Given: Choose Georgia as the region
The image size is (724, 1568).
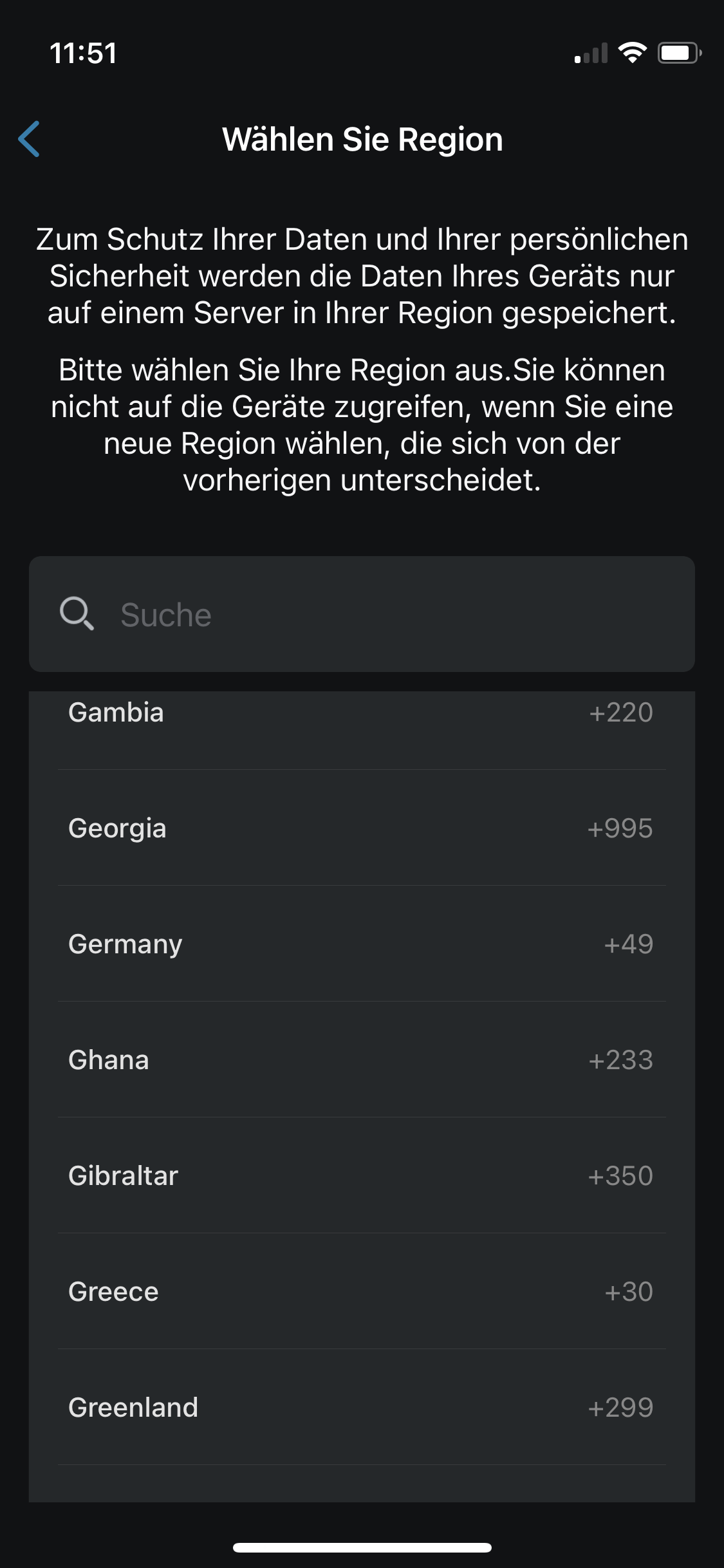Looking at the screenshot, I should coord(117,828).
